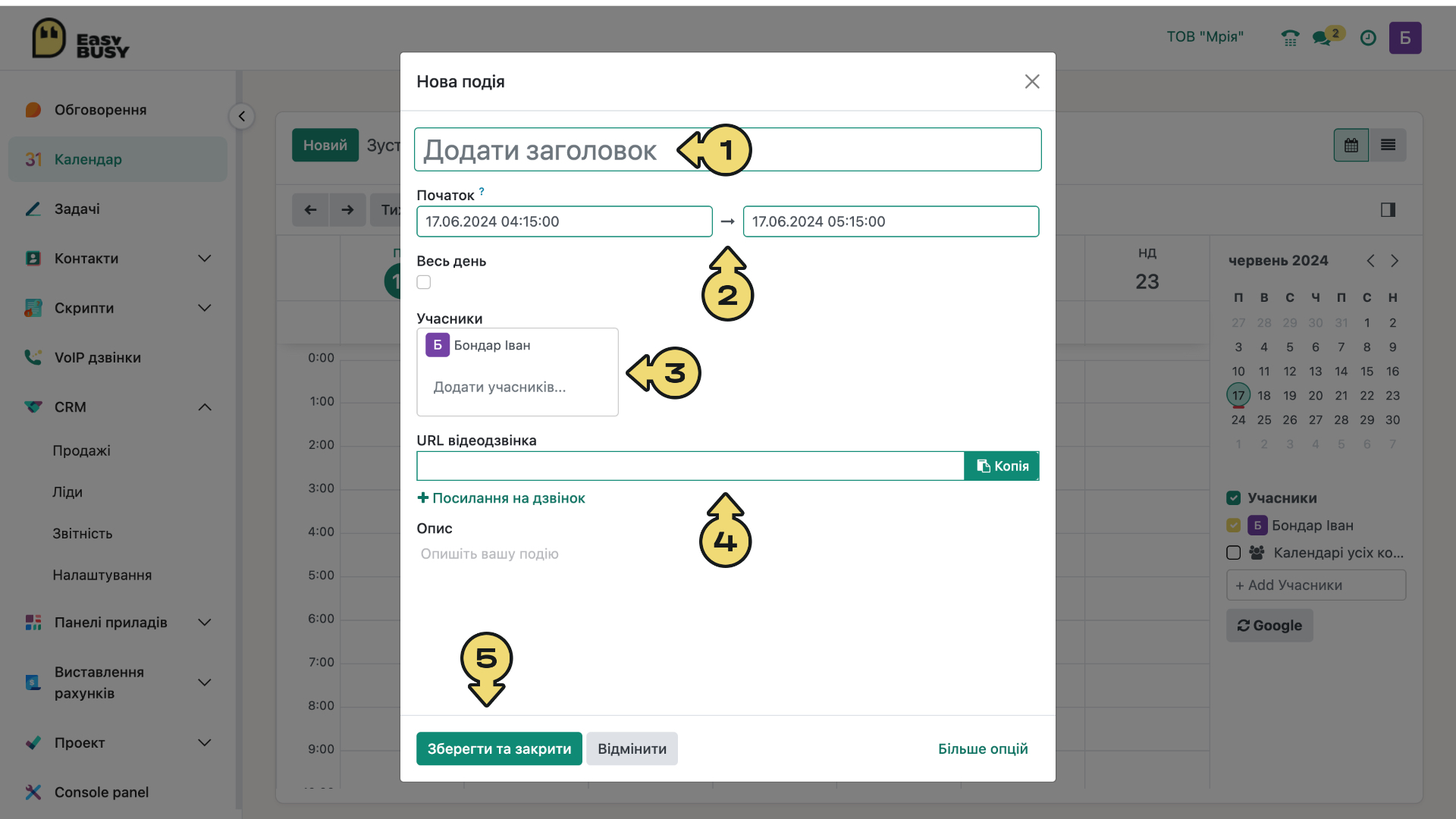
Task: Toggle Бондар Іван calendar checkbox
Action: (x=1234, y=526)
